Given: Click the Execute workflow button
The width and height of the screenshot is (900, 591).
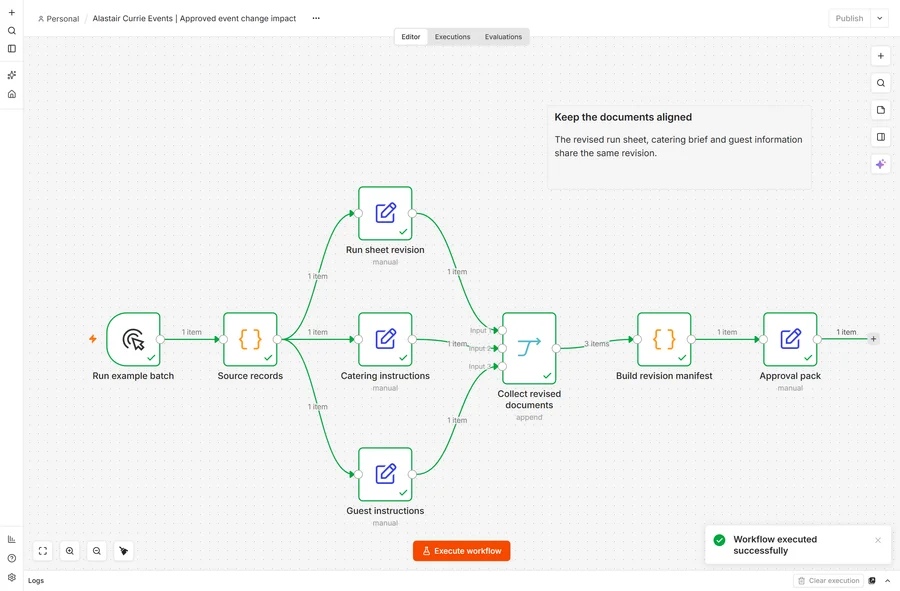Looking at the screenshot, I should pyautogui.click(x=461, y=551).
